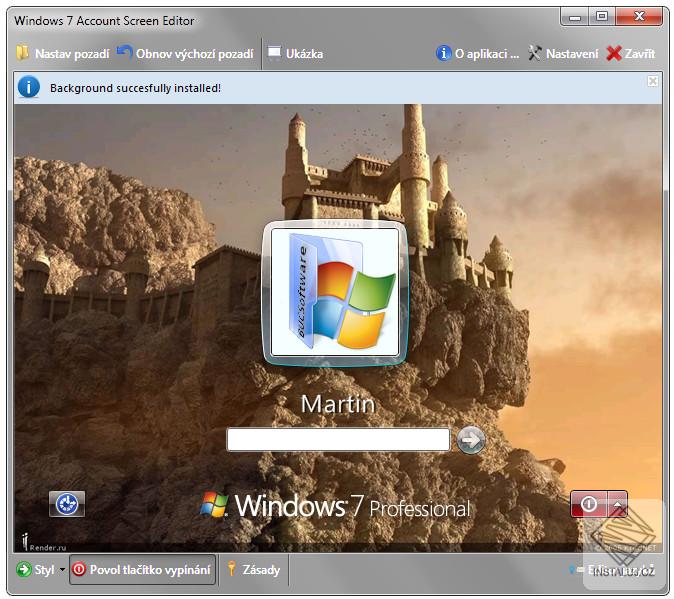This screenshot has width=674, height=599.
Task: Click the user account picture thumbnail
Action: click(x=335, y=293)
